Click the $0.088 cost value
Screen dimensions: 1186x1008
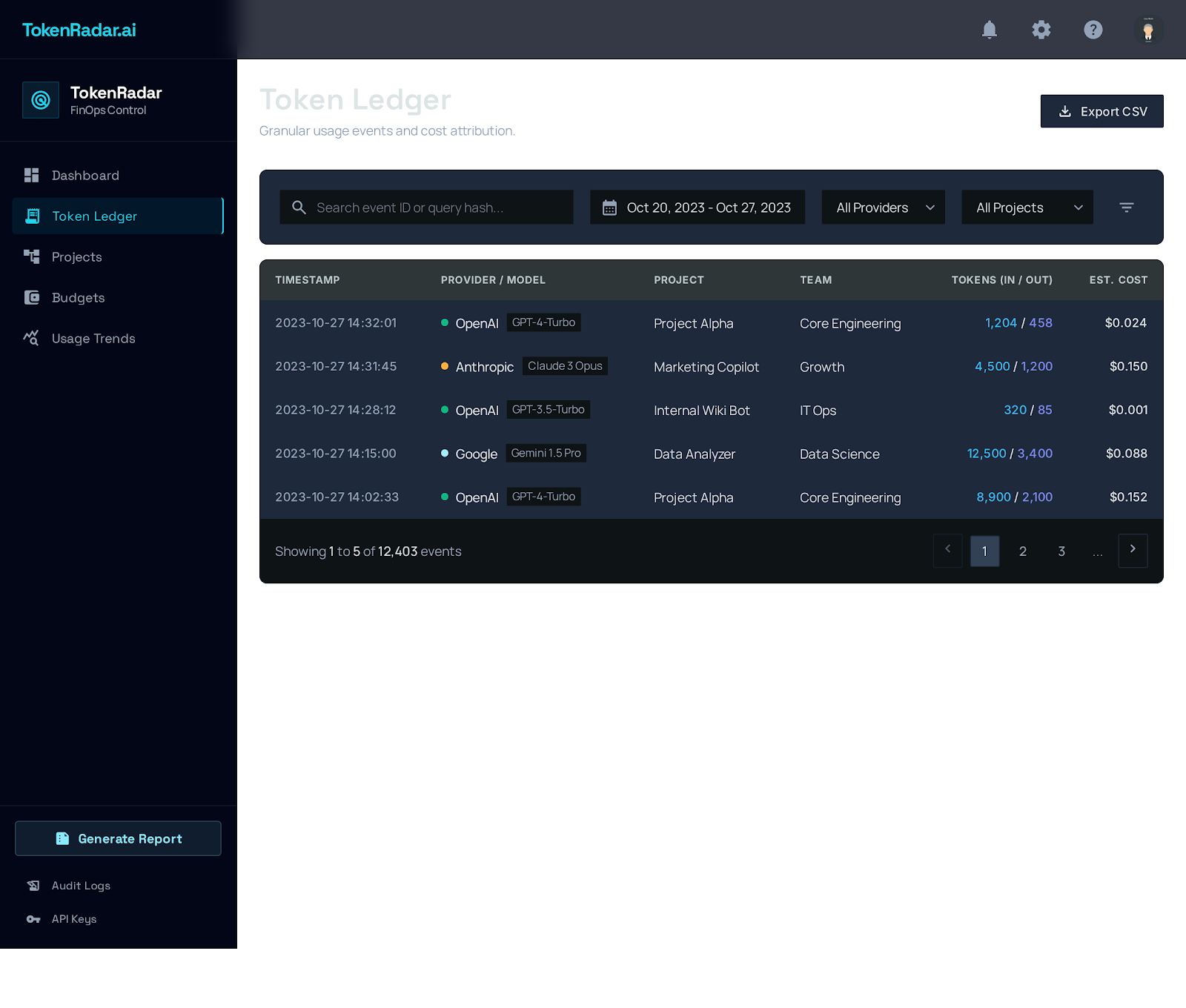(x=1127, y=454)
